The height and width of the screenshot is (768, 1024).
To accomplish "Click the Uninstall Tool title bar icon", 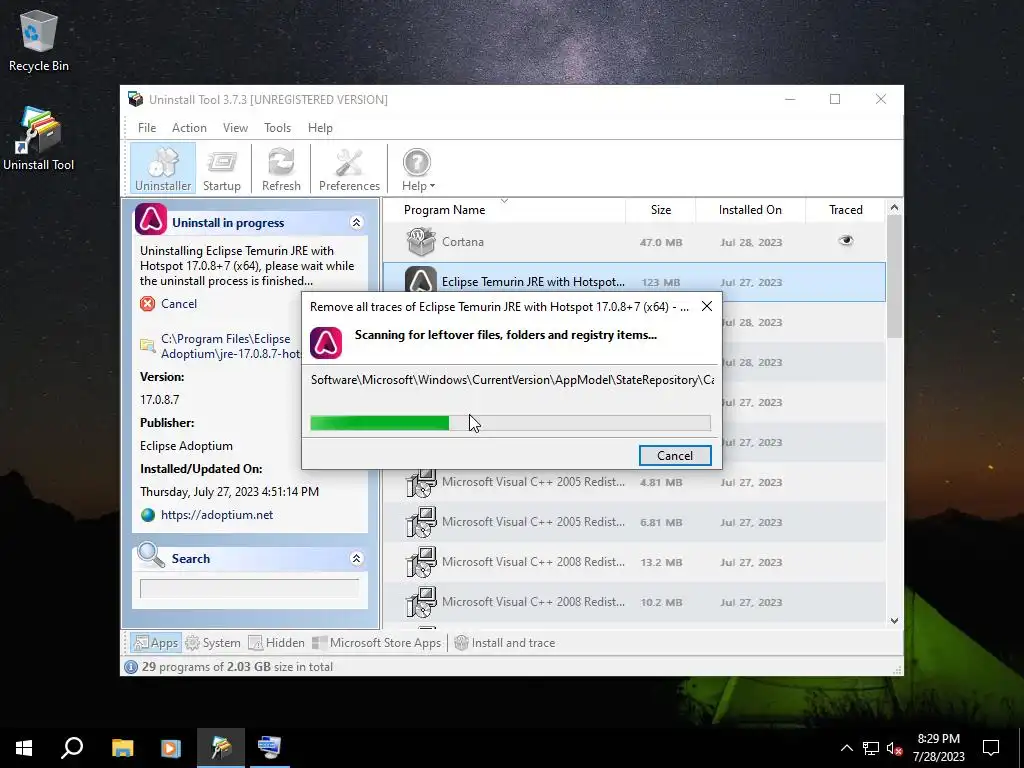I will pyautogui.click(x=135, y=99).
